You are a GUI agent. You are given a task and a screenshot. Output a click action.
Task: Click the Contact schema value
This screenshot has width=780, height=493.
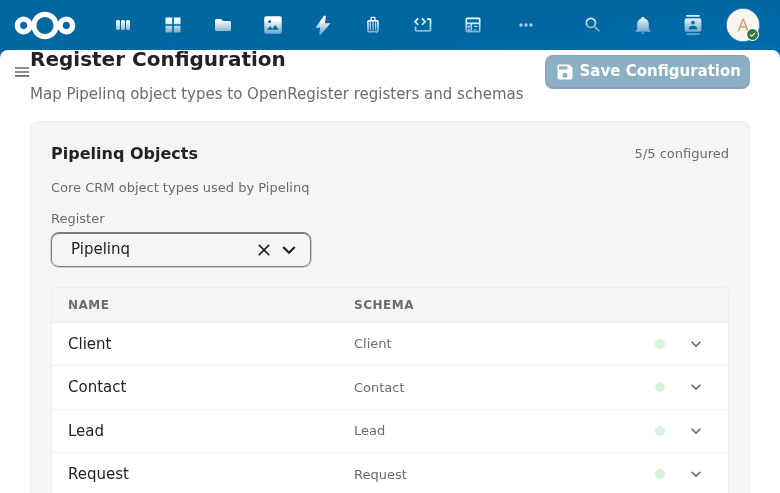(x=379, y=388)
